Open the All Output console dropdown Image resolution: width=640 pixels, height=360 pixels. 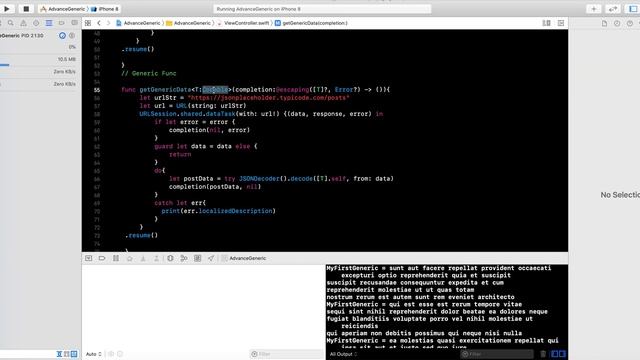343,354
